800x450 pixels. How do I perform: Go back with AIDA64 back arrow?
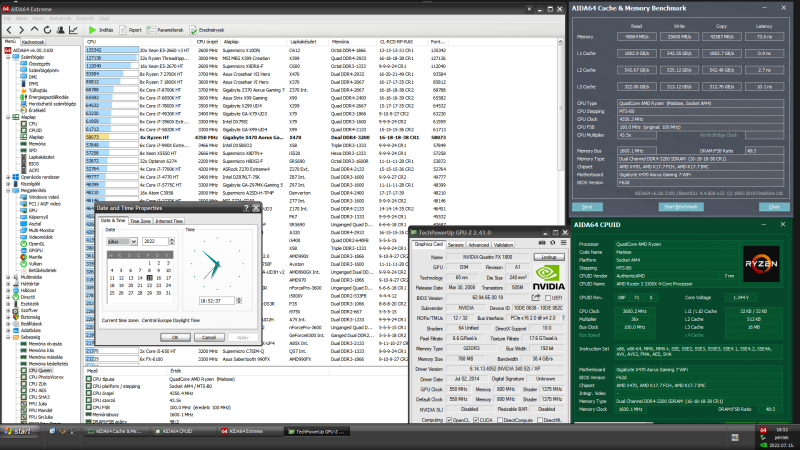[9, 30]
